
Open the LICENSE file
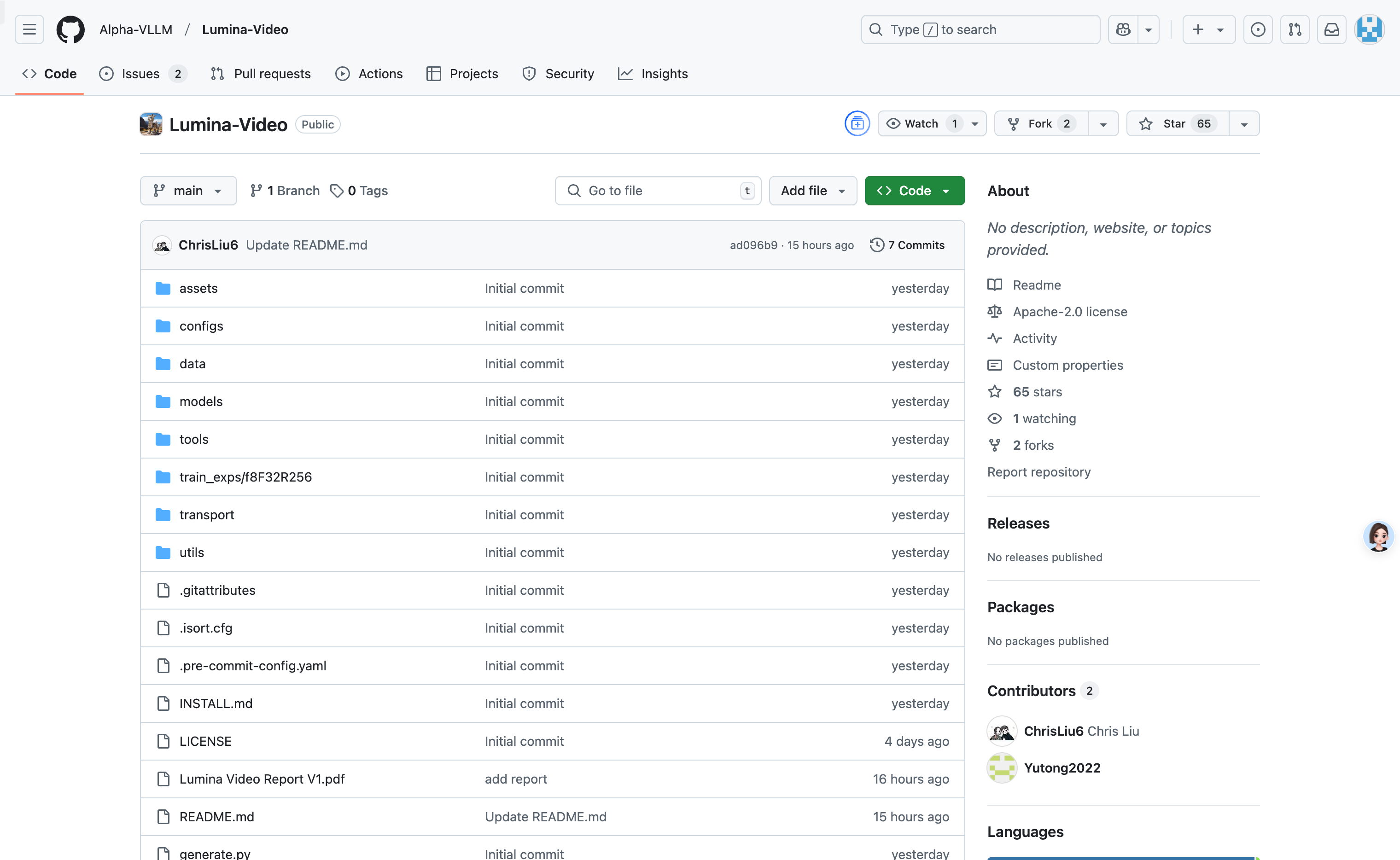pyautogui.click(x=205, y=742)
